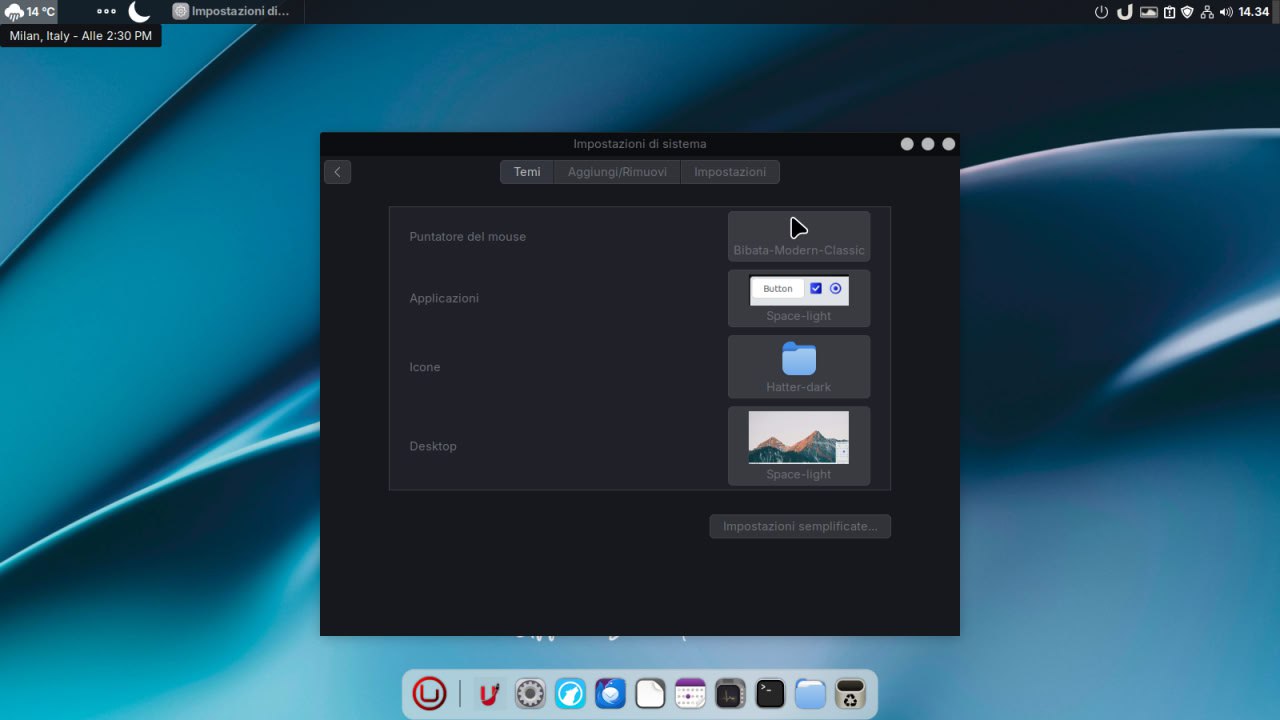Switch to the Impostazioni tab
Screen dimensions: 1280x720
coord(730,172)
